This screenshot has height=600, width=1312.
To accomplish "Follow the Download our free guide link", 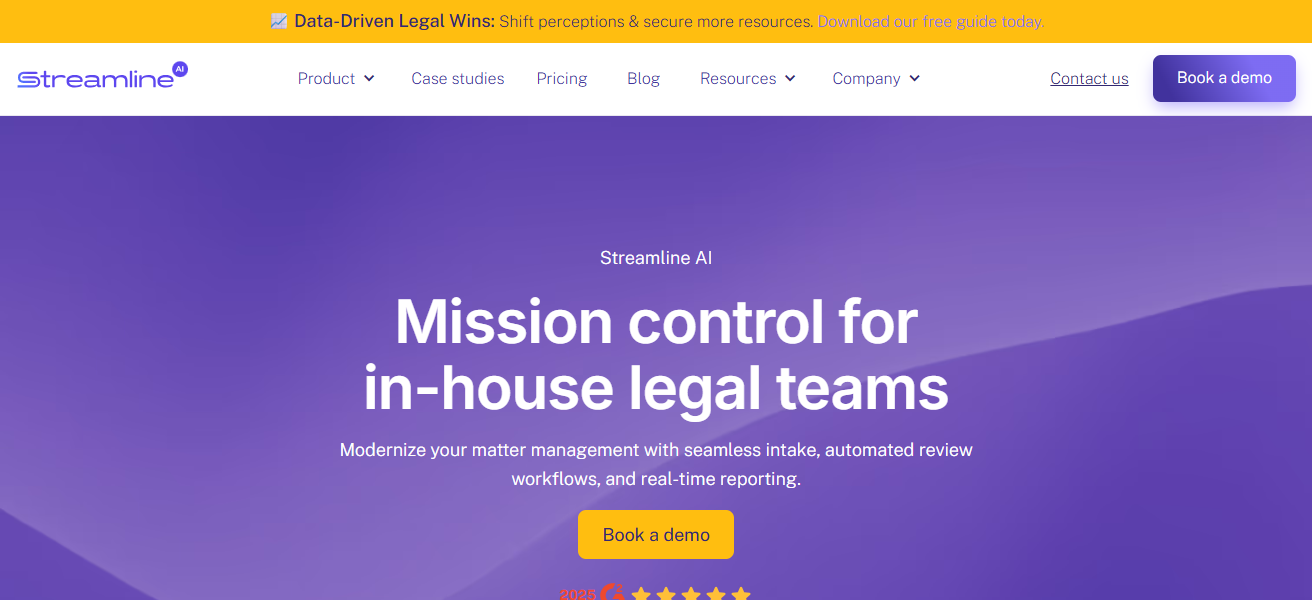I will 931,21.
